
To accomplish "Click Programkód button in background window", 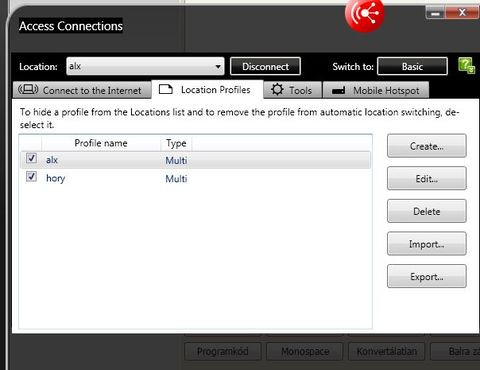I will click(x=222, y=351).
